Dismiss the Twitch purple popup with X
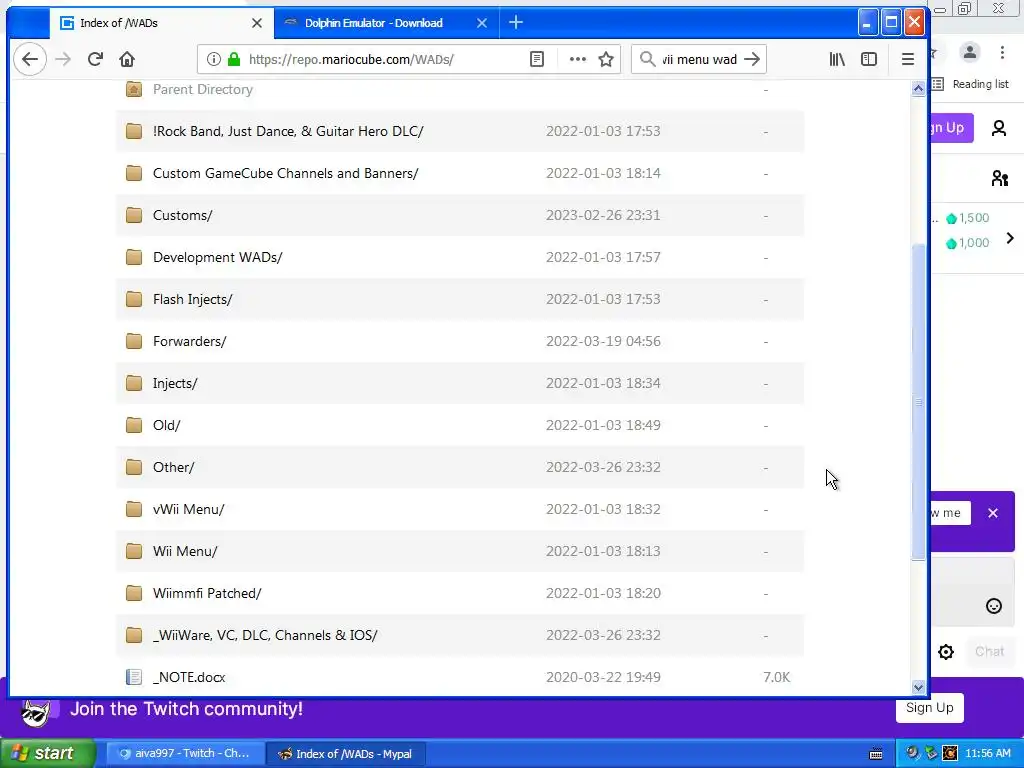 pos(993,513)
